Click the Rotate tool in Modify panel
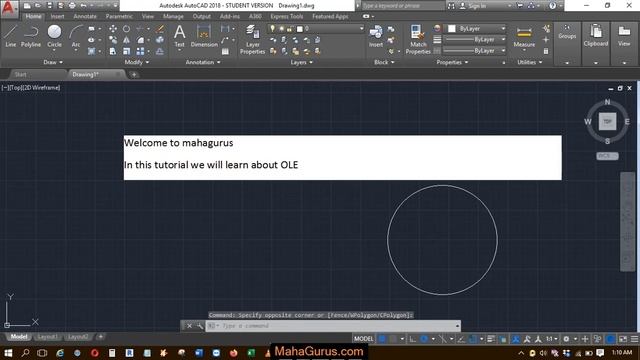This screenshot has height=360, width=640. 127,29
